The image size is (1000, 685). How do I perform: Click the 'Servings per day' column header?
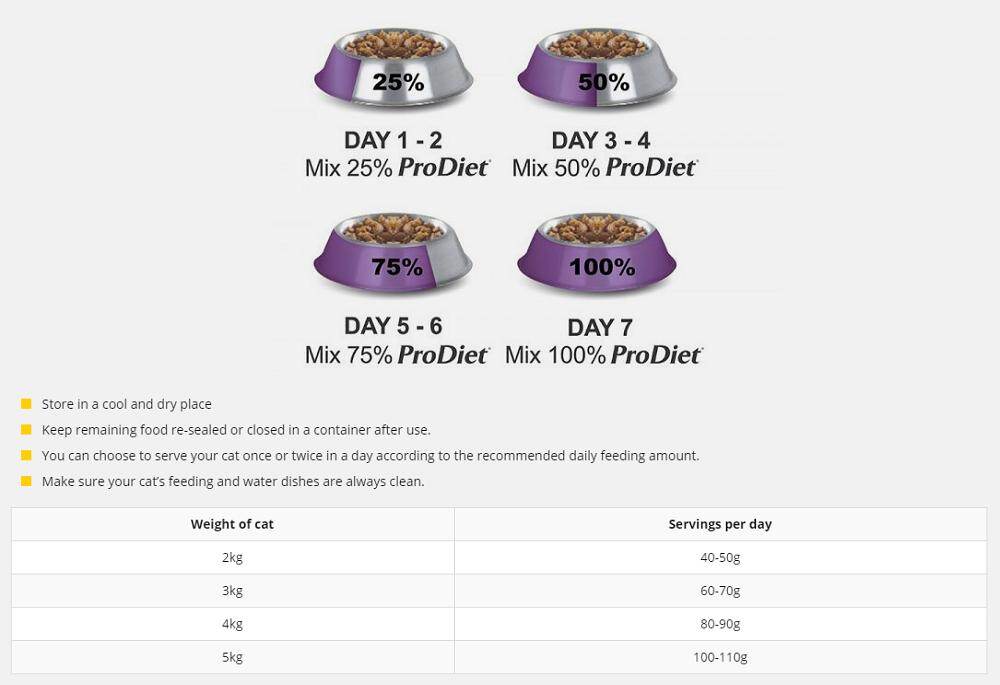(x=720, y=524)
